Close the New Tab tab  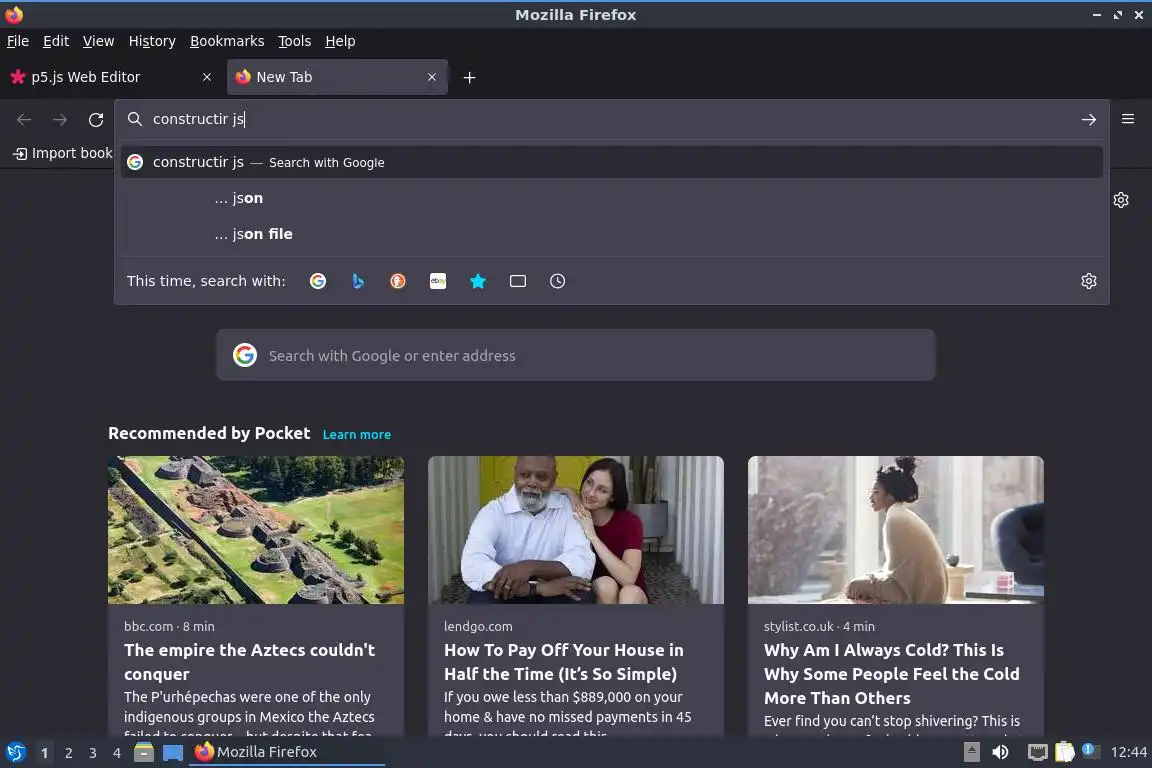pyautogui.click(x=431, y=77)
